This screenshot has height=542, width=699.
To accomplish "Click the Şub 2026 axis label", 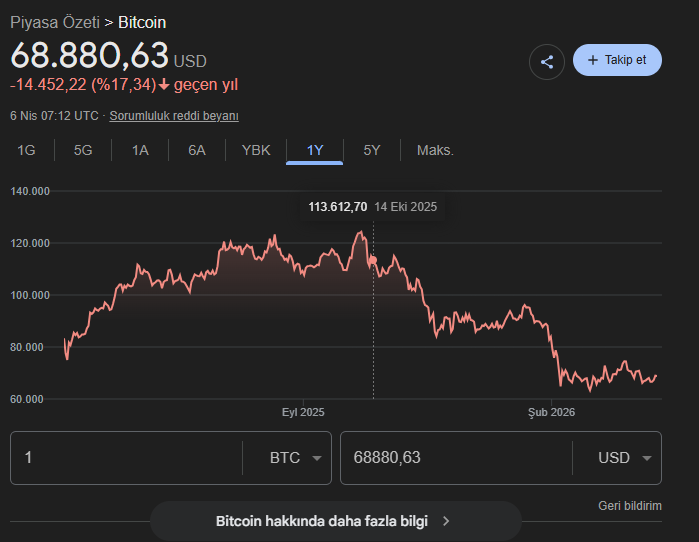I will pyautogui.click(x=551, y=412).
